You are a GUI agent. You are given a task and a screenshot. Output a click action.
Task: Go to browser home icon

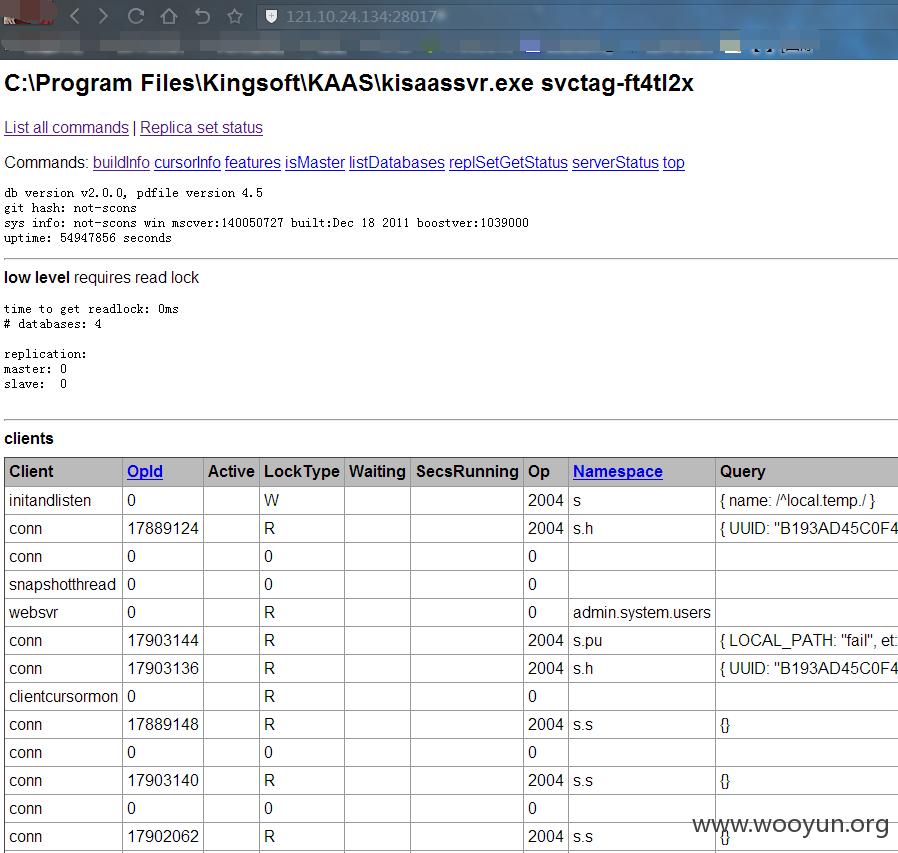tap(169, 16)
